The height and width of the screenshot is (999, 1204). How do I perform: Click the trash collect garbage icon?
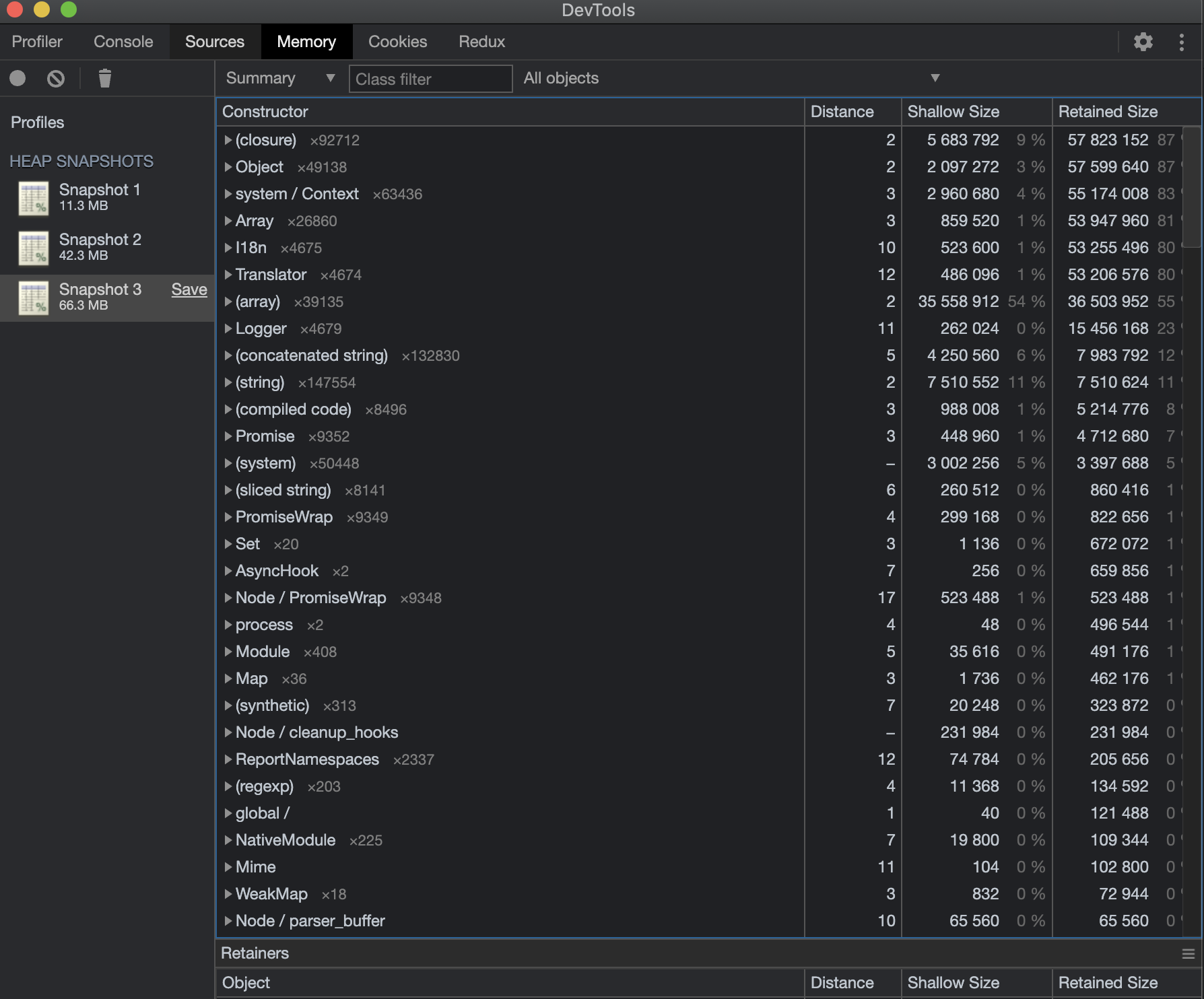(x=104, y=79)
